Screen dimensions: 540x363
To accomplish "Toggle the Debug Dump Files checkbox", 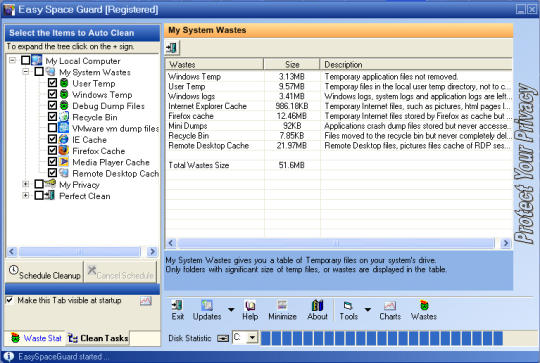I will click(52, 105).
